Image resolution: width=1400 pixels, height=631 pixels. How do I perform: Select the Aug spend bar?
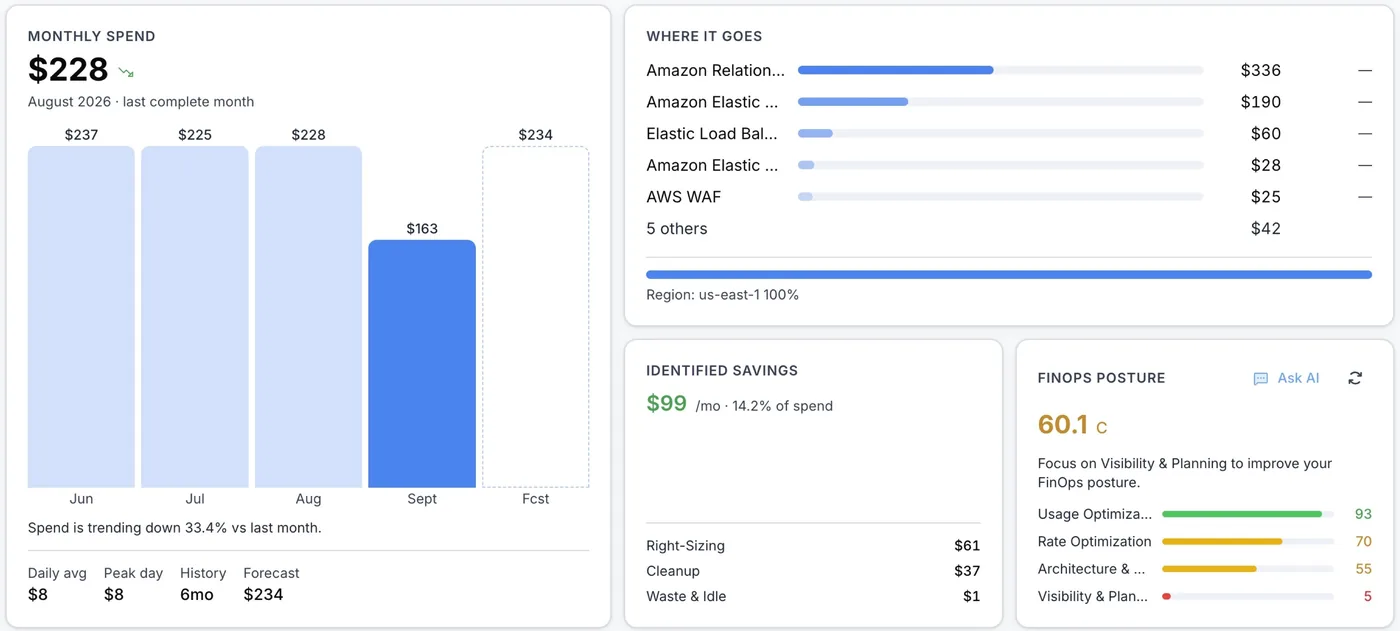pyautogui.click(x=308, y=317)
